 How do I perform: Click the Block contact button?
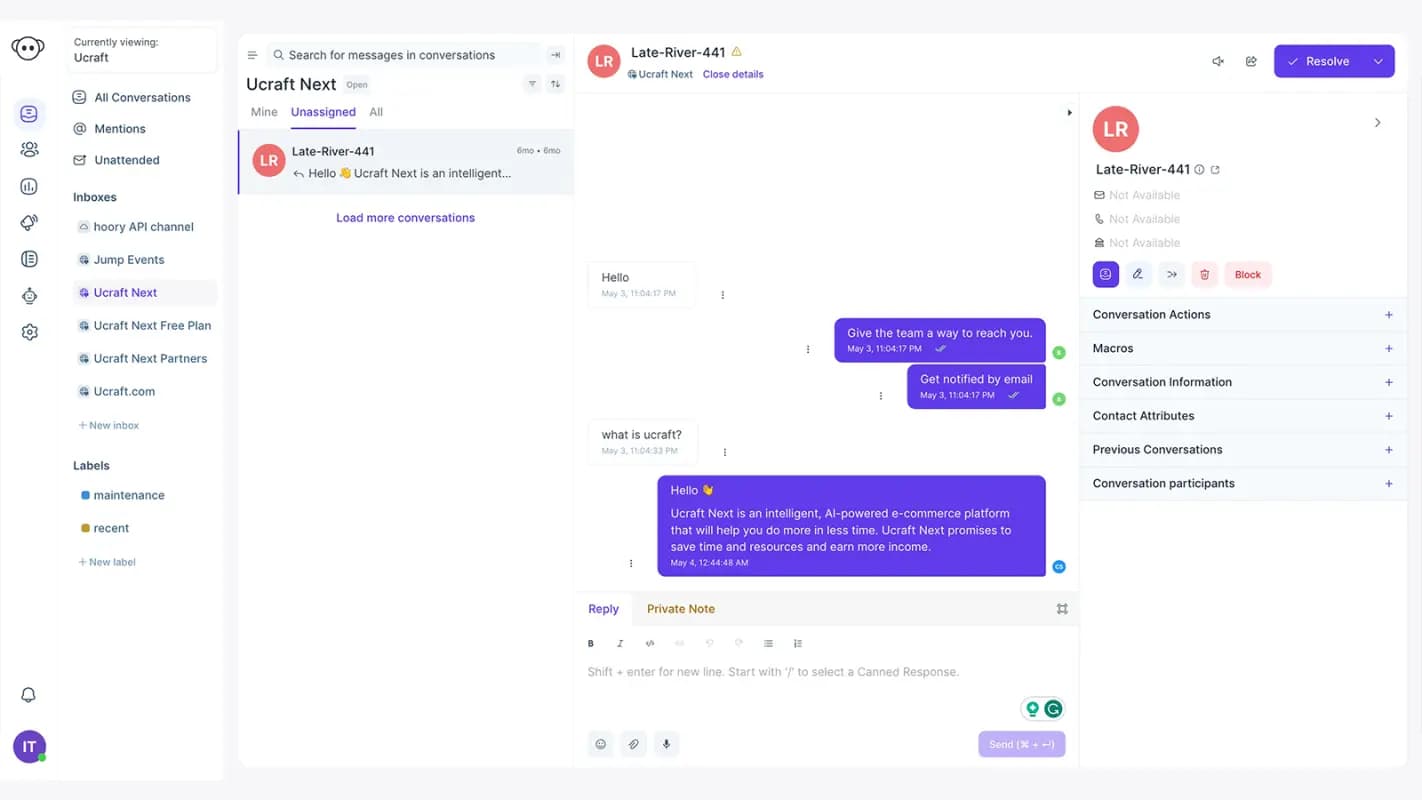(1247, 274)
